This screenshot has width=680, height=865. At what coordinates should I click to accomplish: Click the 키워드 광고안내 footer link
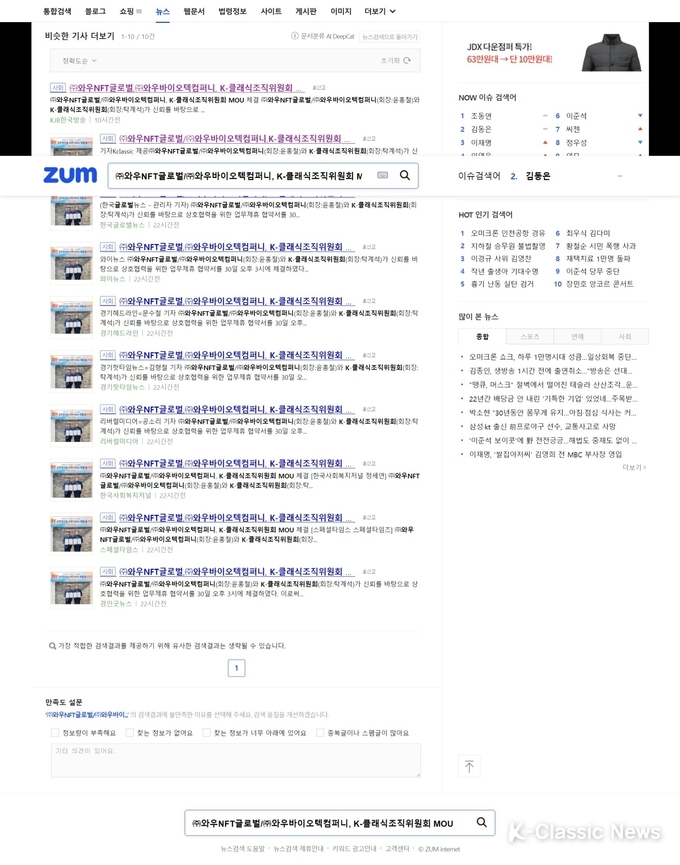tap(354, 849)
